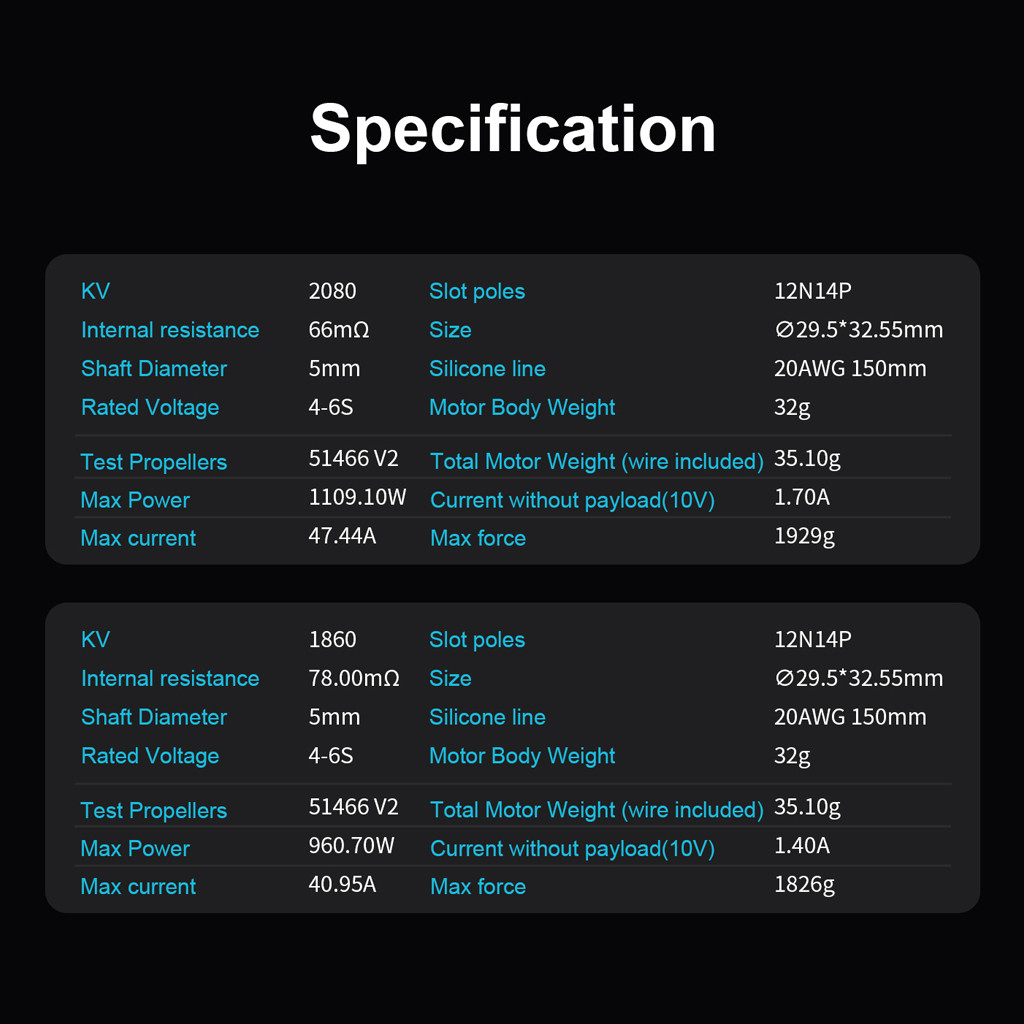Screen dimensions: 1024x1024
Task: Click the 1109.10W max power value
Action: click(x=357, y=497)
